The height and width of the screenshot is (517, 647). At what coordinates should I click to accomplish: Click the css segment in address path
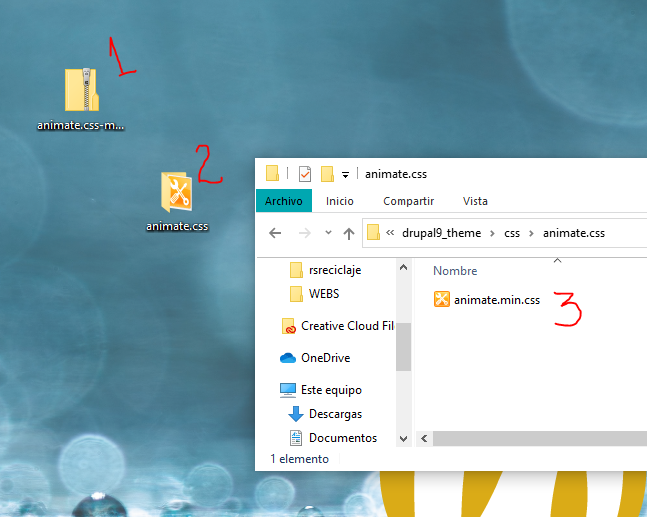point(512,233)
